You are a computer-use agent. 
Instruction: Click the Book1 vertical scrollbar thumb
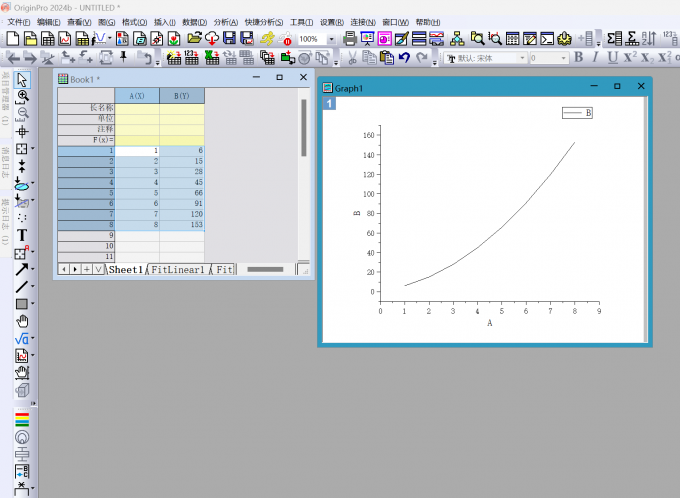tap(304, 128)
